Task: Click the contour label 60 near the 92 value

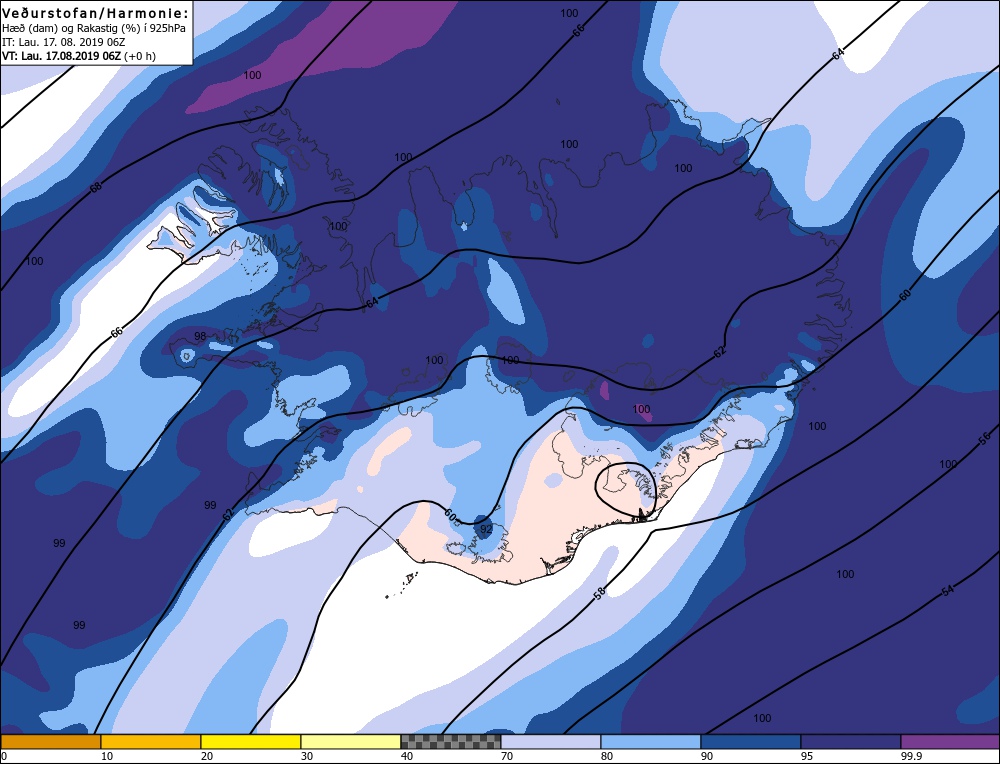Action: 450,515
